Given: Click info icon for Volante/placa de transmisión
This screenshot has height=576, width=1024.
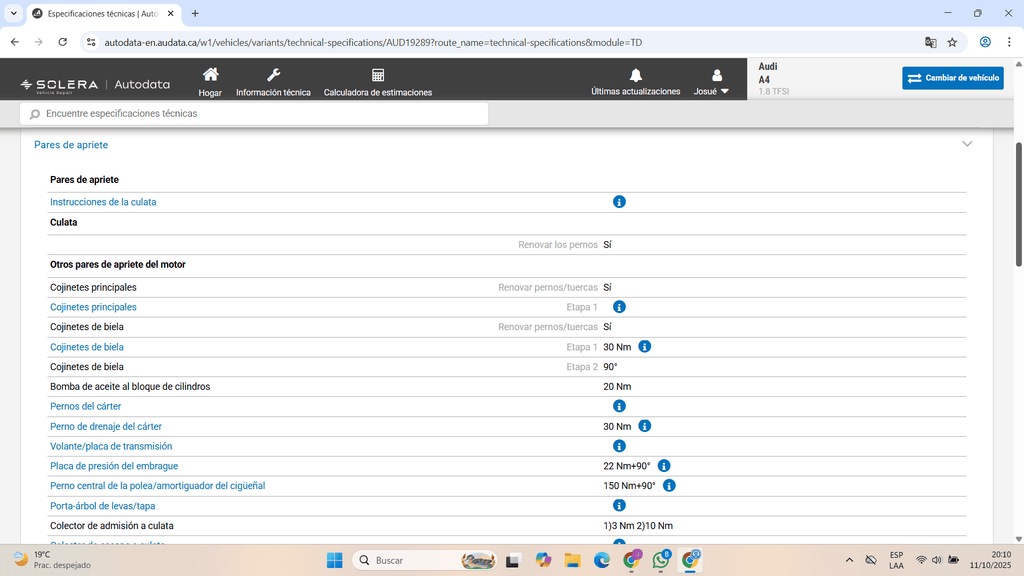Looking at the screenshot, I should coord(619,446).
